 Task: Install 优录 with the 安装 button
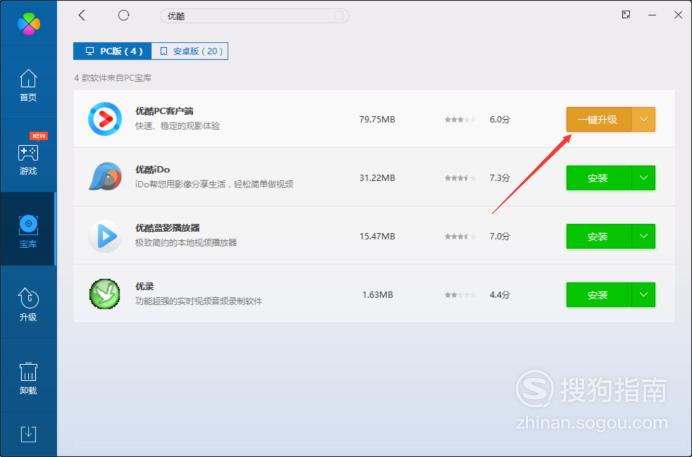click(x=598, y=295)
